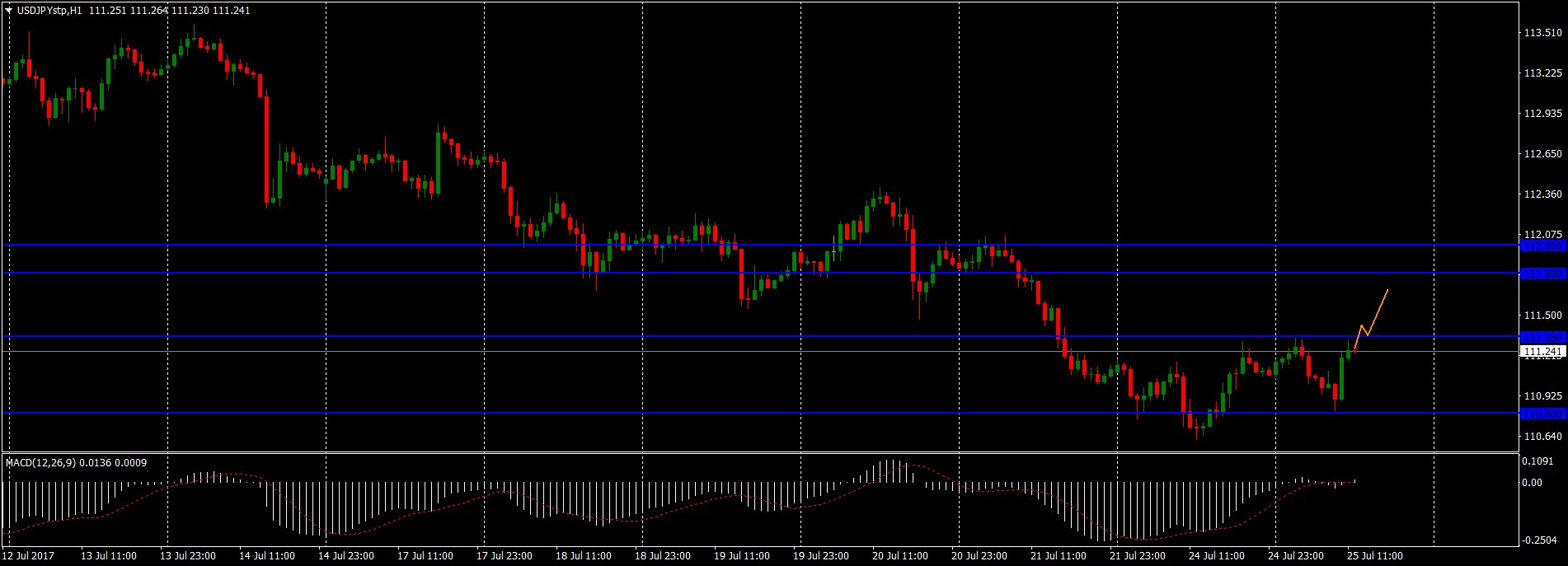Screen dimensions: 1568x566
Task: Click the 113.510 price scale value
Action: (x=1542, y=33)
